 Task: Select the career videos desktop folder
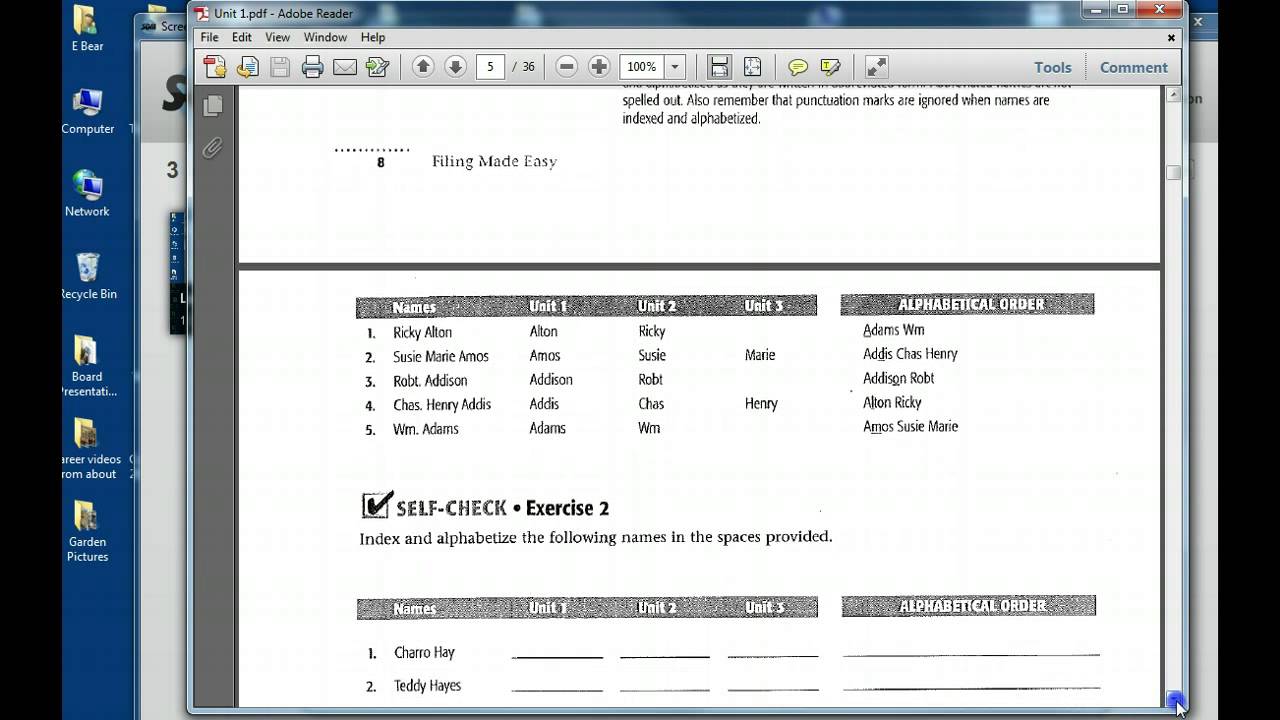tap(87, 449)
